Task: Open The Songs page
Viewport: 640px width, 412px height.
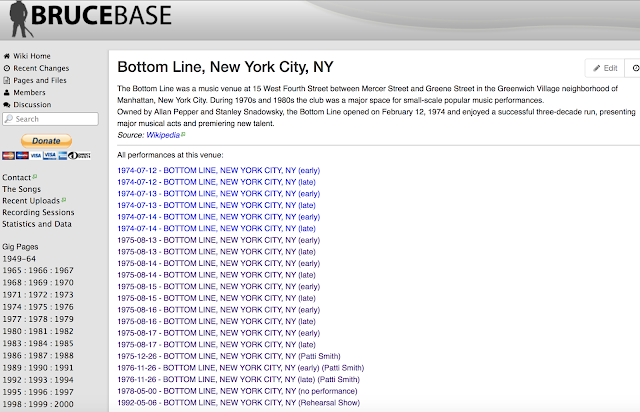Action: point(21,189)
